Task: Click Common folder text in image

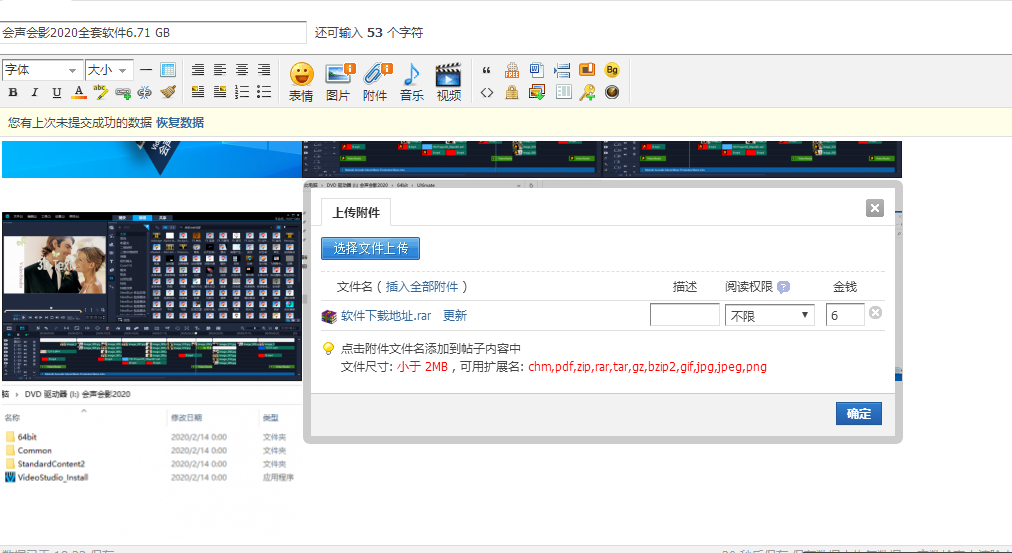Action: tap(34, 450)
